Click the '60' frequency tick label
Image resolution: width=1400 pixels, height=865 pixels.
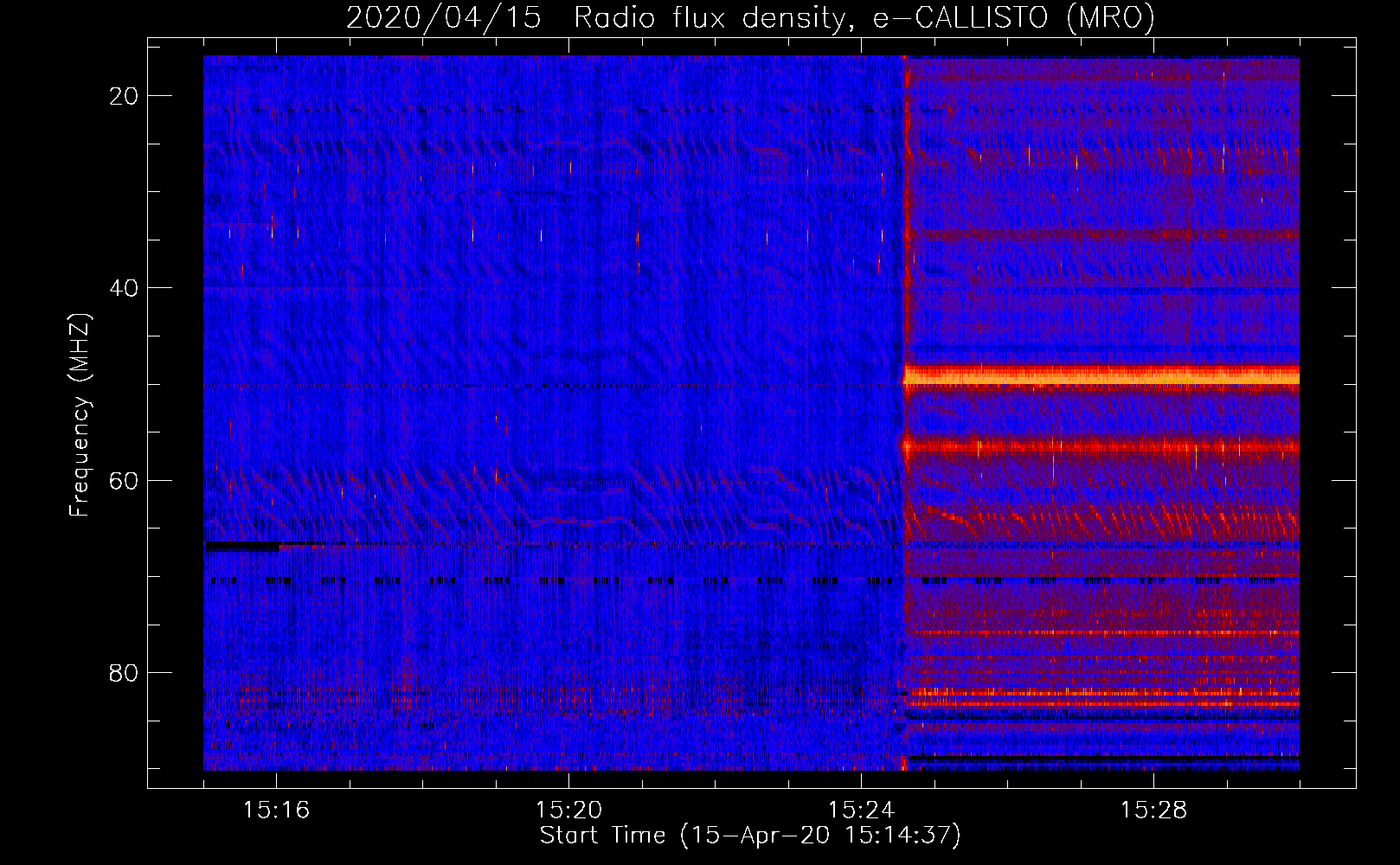pos(124,480)
